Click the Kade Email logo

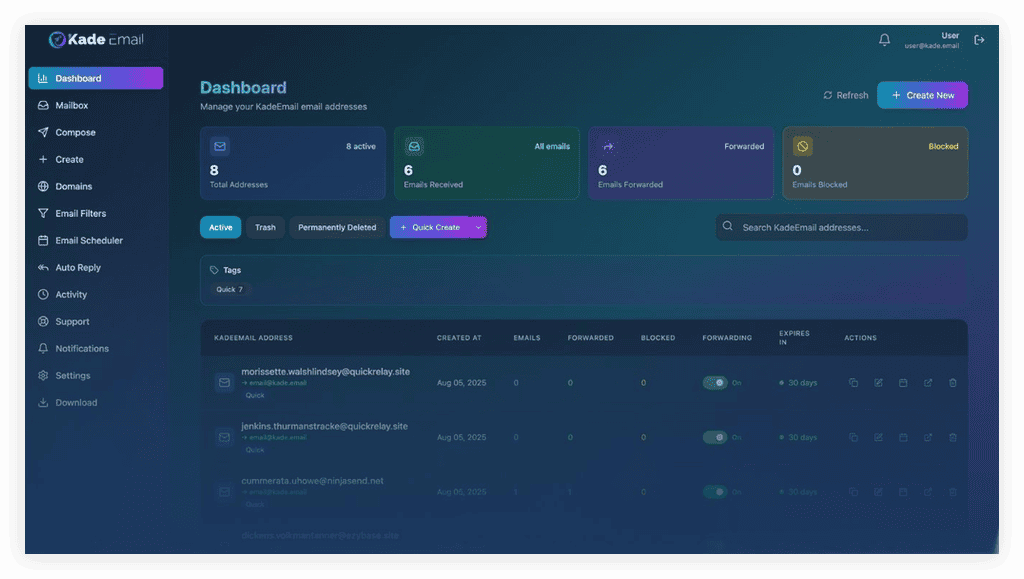(x=96, y=40)
